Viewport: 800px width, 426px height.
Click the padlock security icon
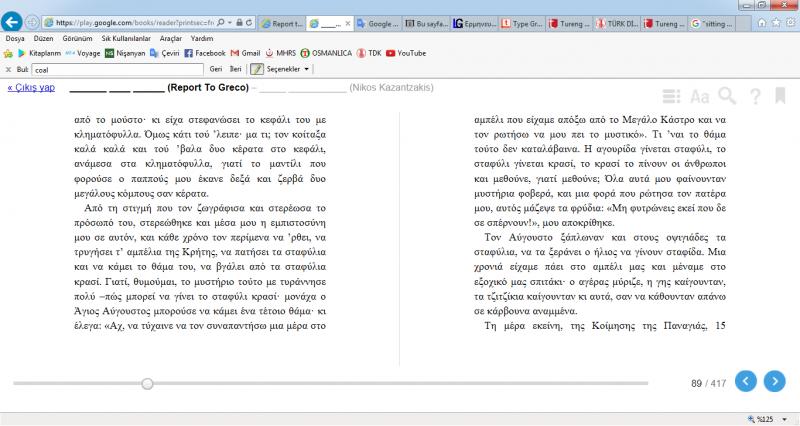click(x=239, y=23)
